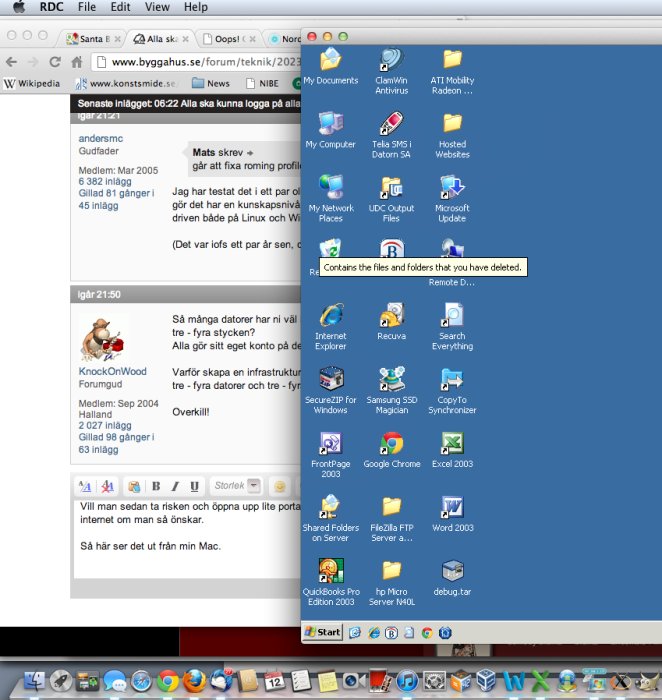This screenshot has height=700, width=662.
Task: Click Show Desktop in quick launch bar
Action: pyautogui.click(x=355, y=633)
